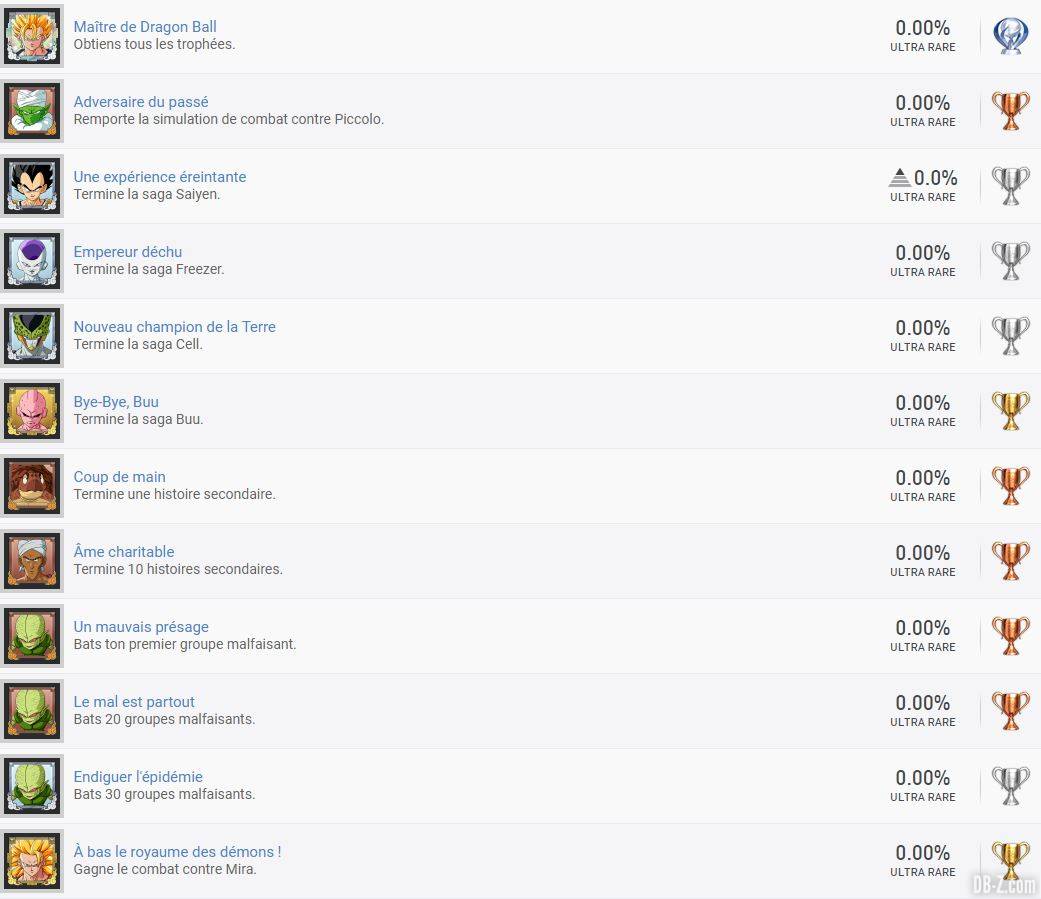
Task: Click the silver trophy icon for Empereur déchu
Action: click(x=1010, y=261)
